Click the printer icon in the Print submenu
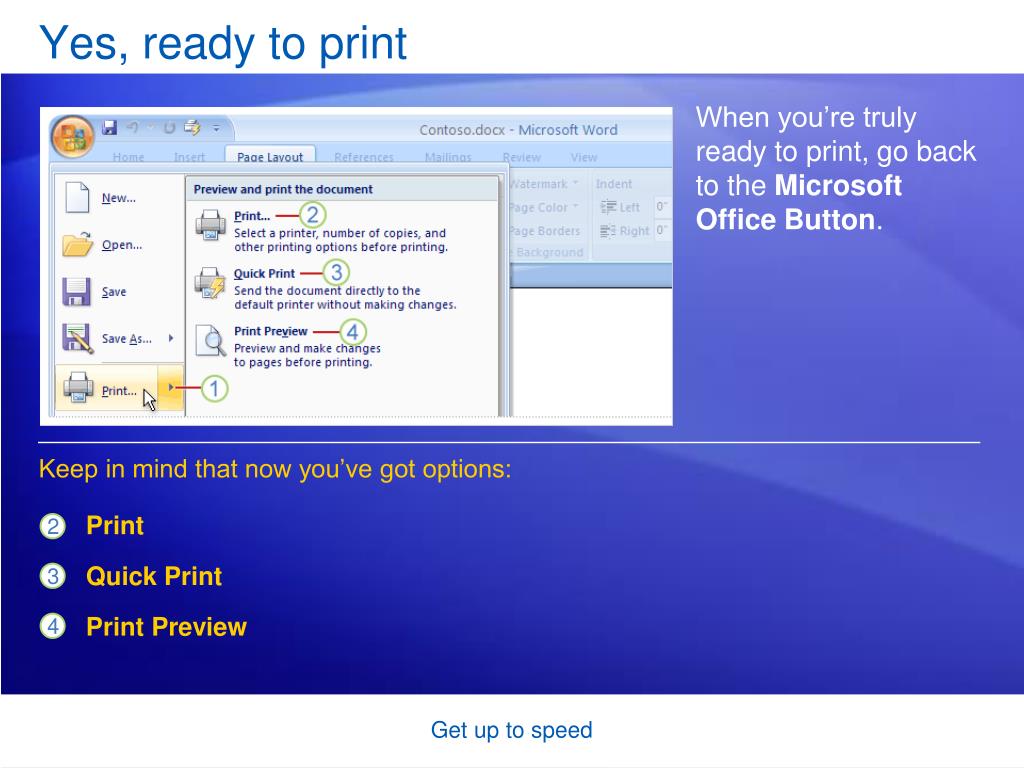The image size is (1024, 768). click(210, 224)
